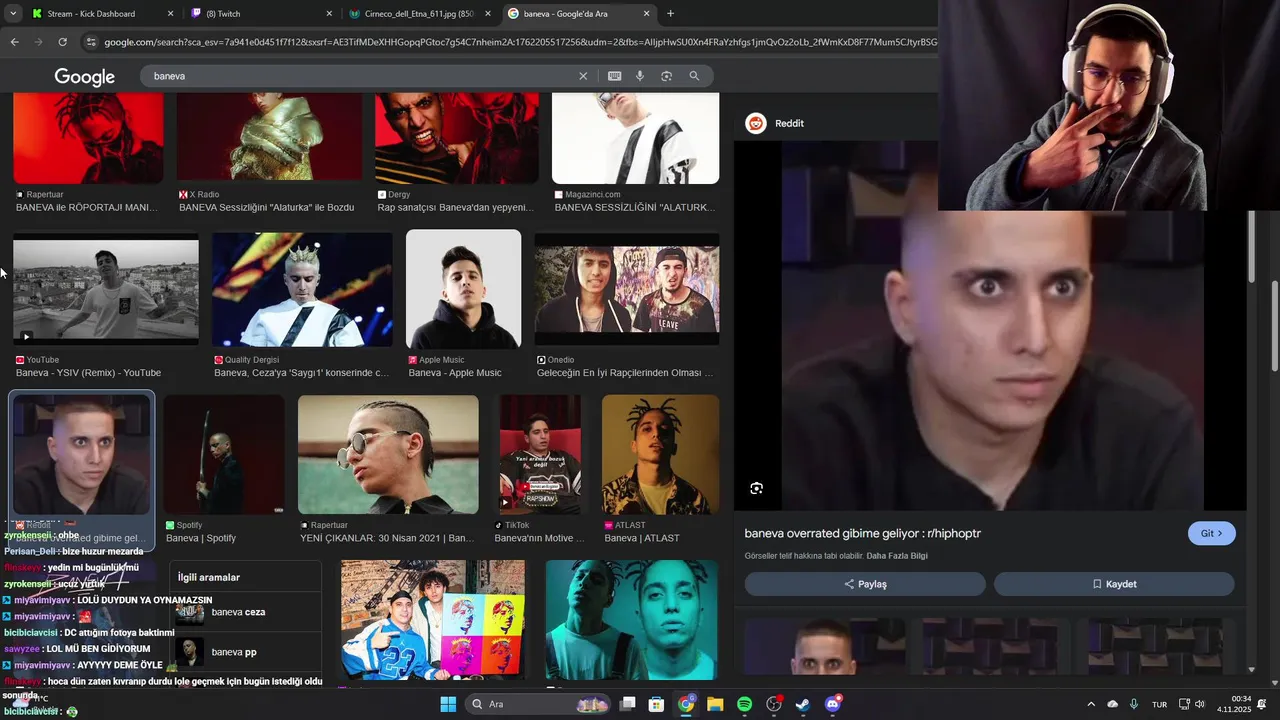
Task: Show hidden system tray icons
Action: tap(1091, 704)
